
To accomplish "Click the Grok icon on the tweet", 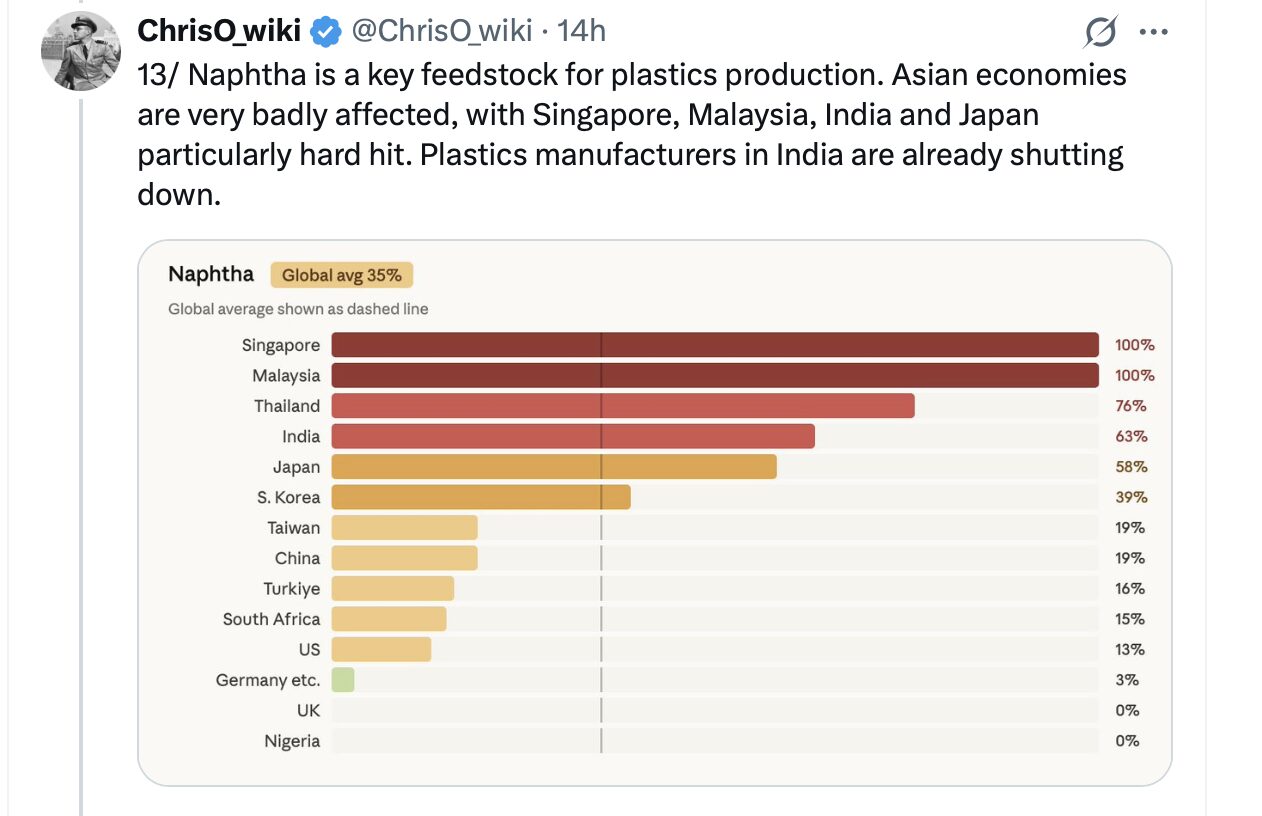I will coord(1100,33).
